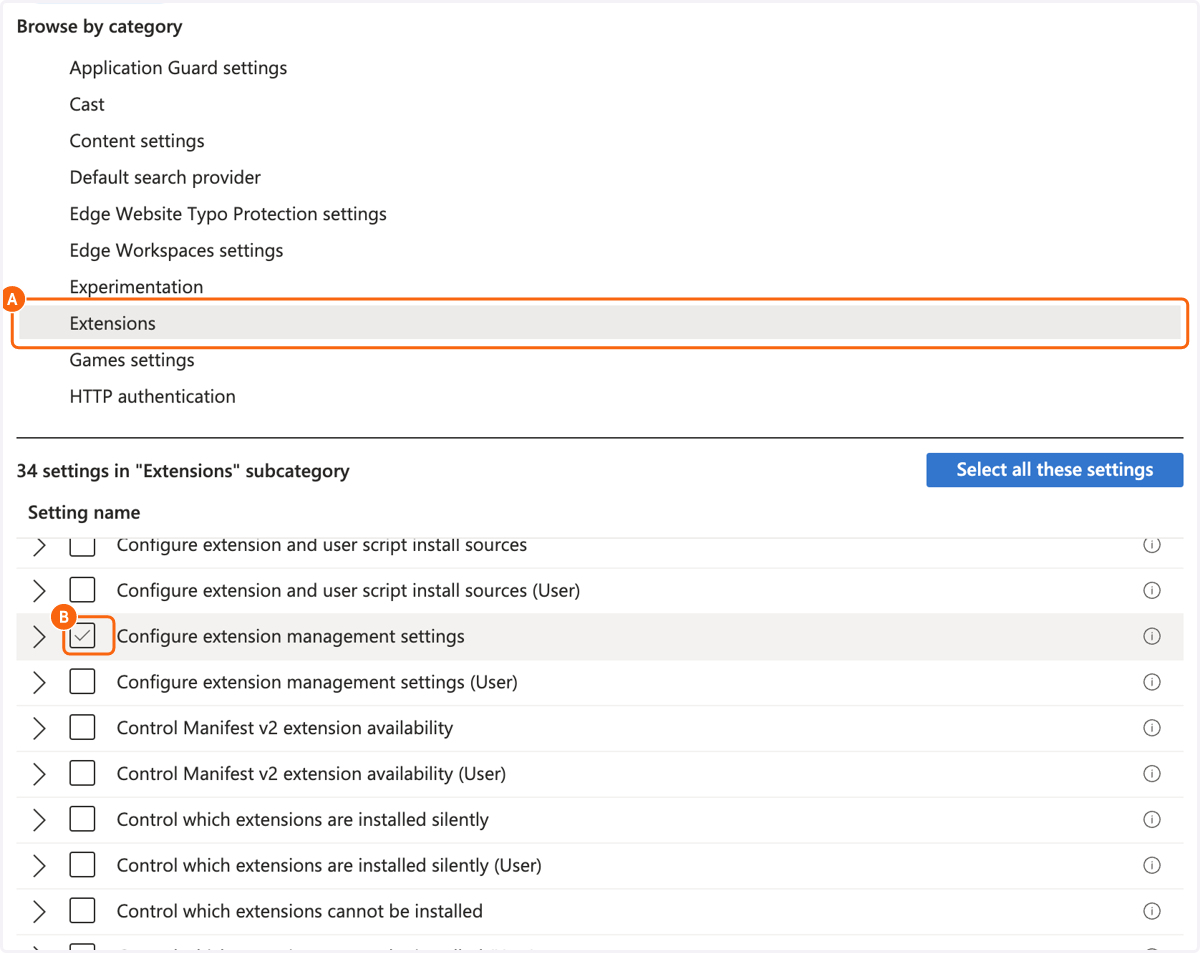The height and width of the screenshot is (953, 1200).
Task: Tick Control Manifest v2 extension availability (User) checkbox
Action: tap(82, 774)
